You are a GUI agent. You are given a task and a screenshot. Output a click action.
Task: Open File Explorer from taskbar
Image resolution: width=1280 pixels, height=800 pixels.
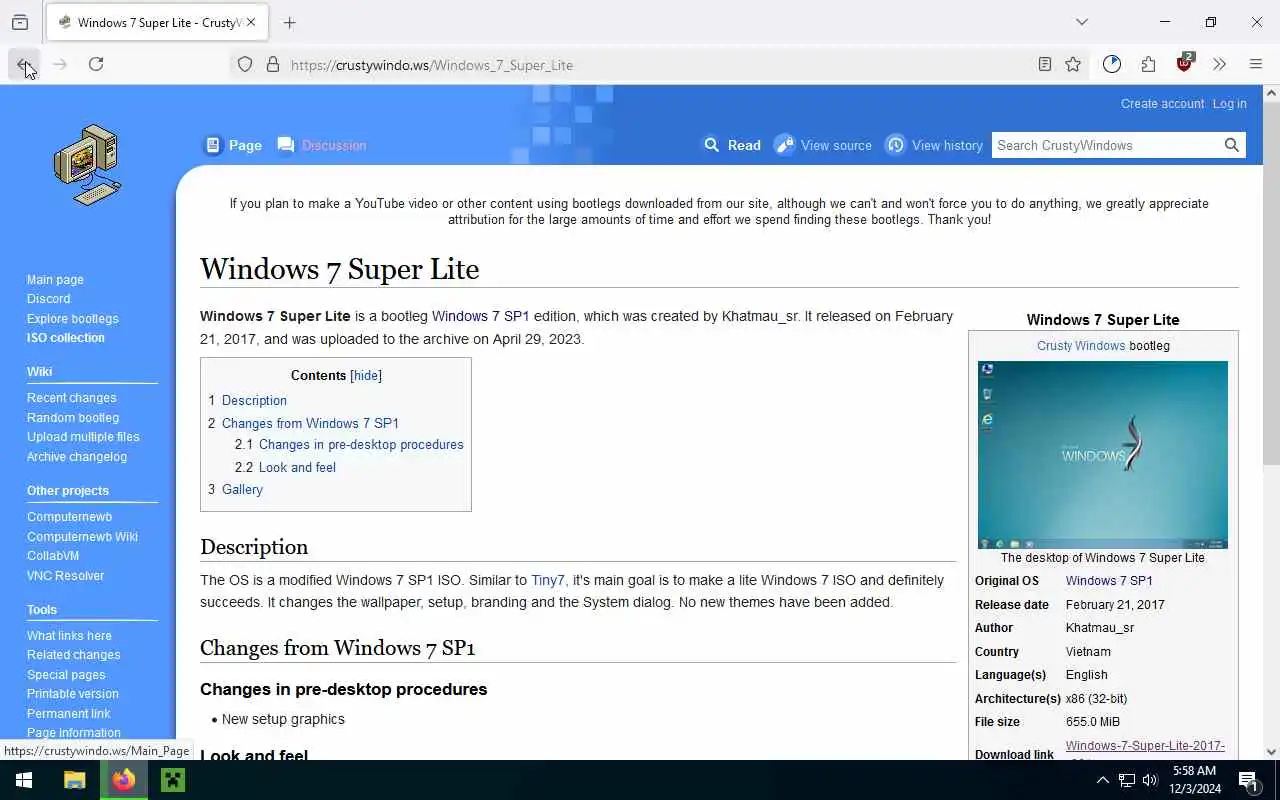click(74, 780)
